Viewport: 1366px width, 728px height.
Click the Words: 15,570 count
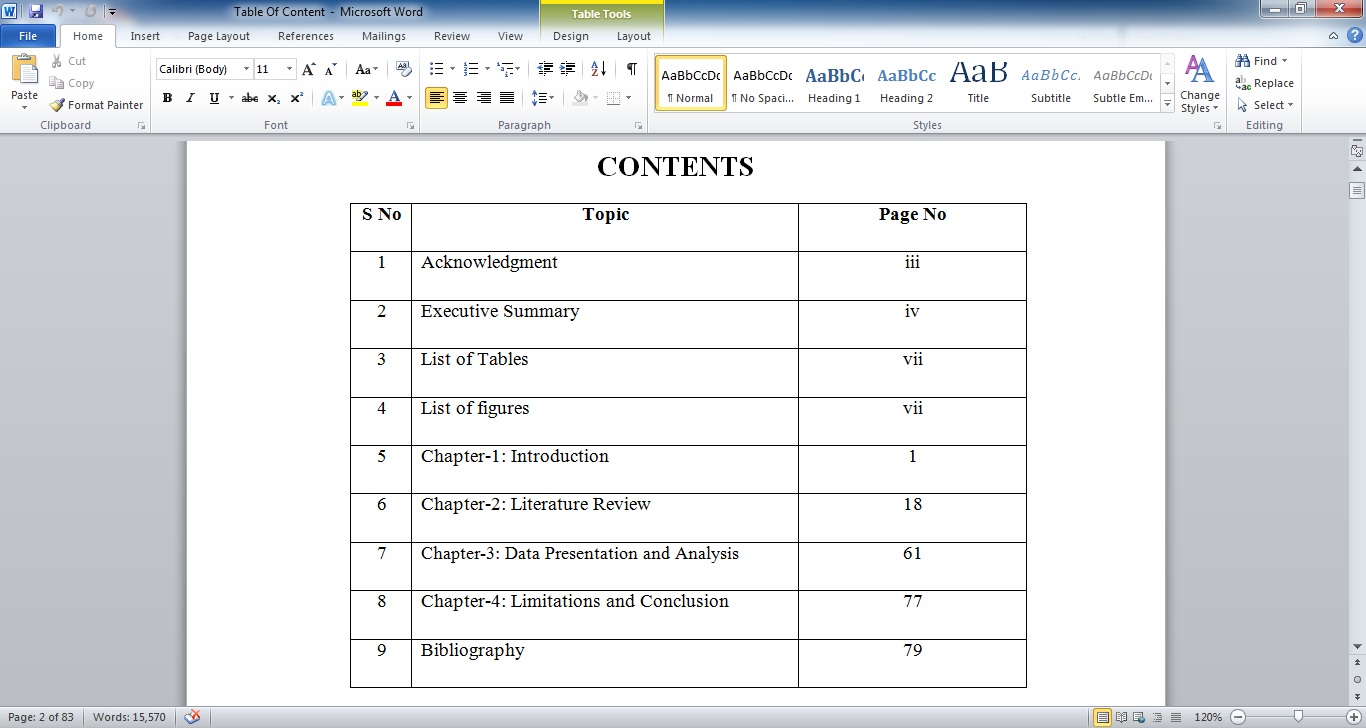130,717
